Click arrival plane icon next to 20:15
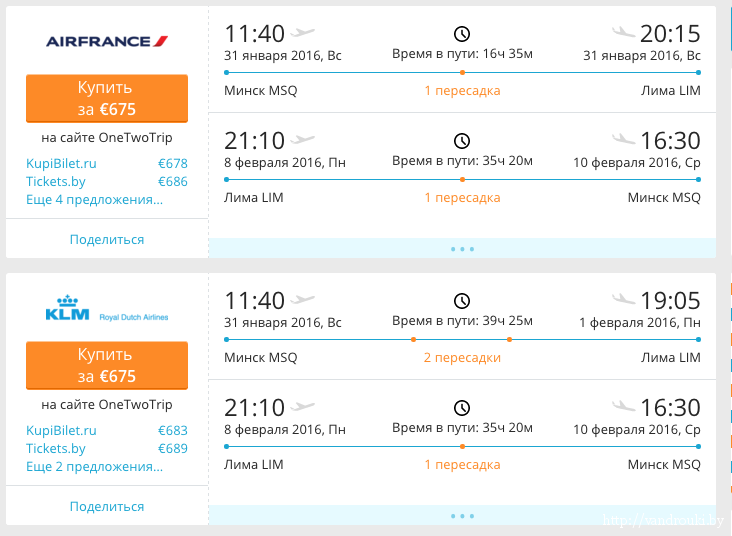This screenshot has height=536, width=732. coord(623,33)
